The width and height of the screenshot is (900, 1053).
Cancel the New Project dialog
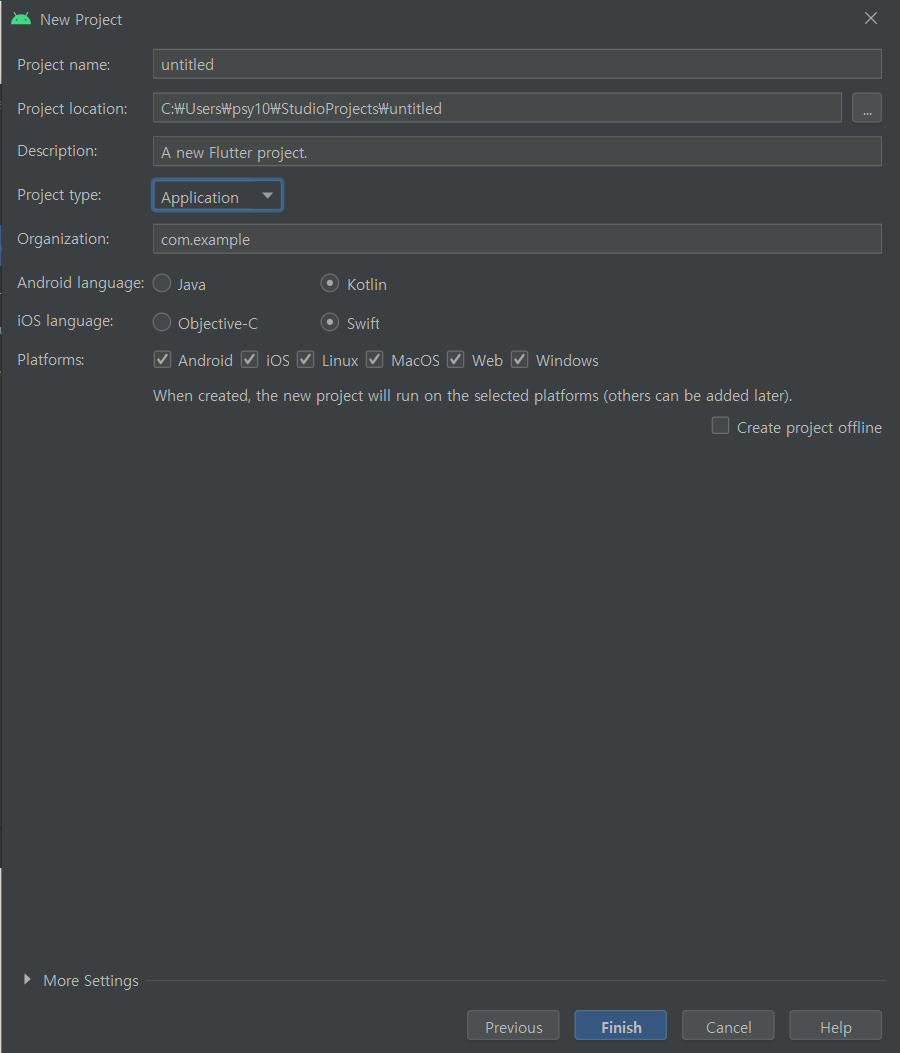click(x=728, y=1027)
